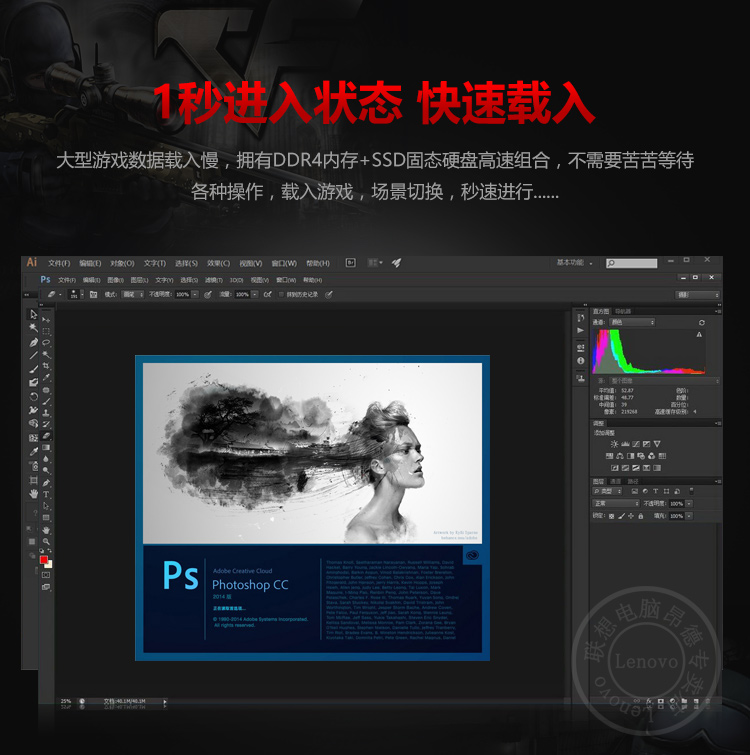Image resolution: width=750 pixels, height=755 pixels.
Task: Toggle the layer filtering on/off switch
Action: (x=692, y=491)
